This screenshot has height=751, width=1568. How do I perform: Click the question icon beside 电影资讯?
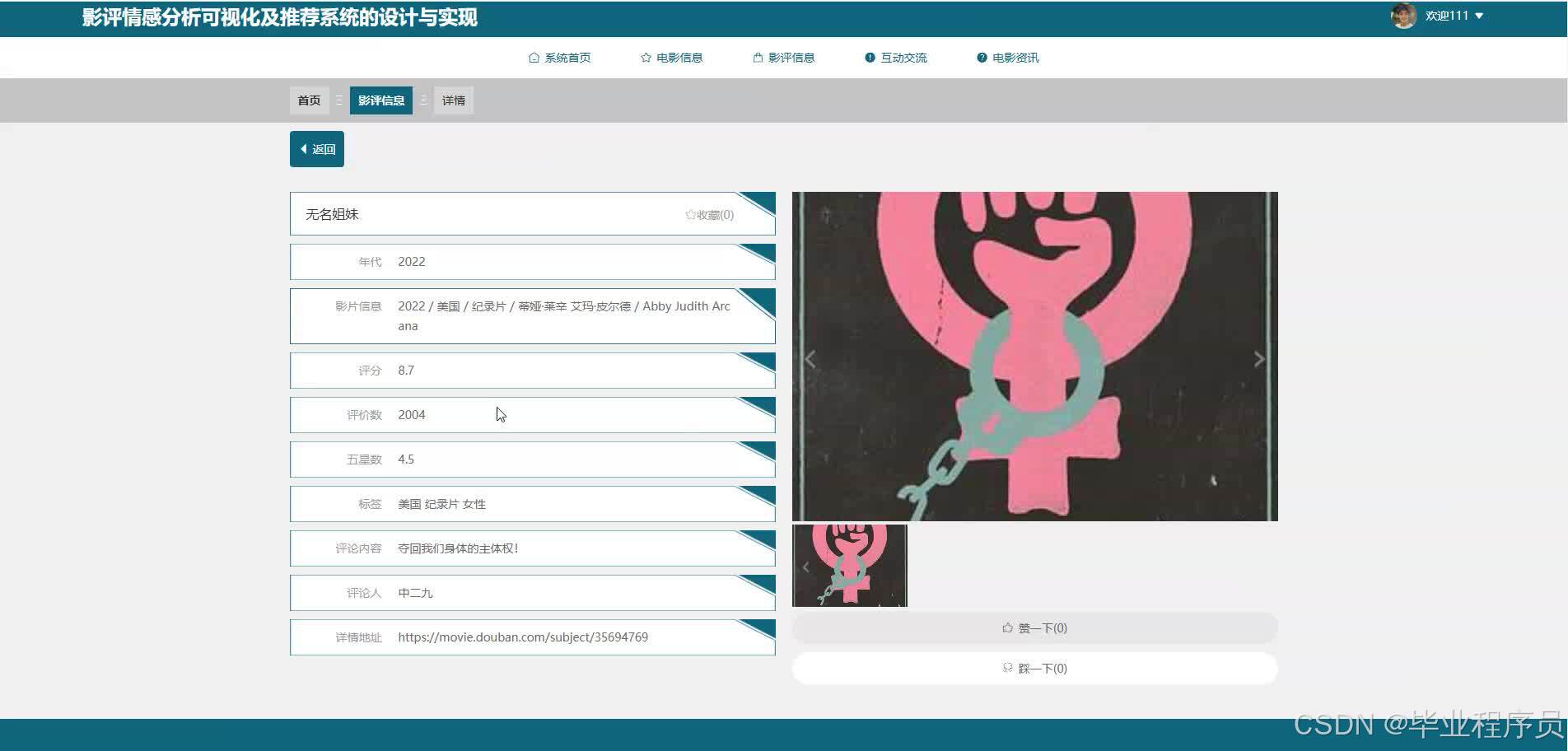click(x=982, y=58)
